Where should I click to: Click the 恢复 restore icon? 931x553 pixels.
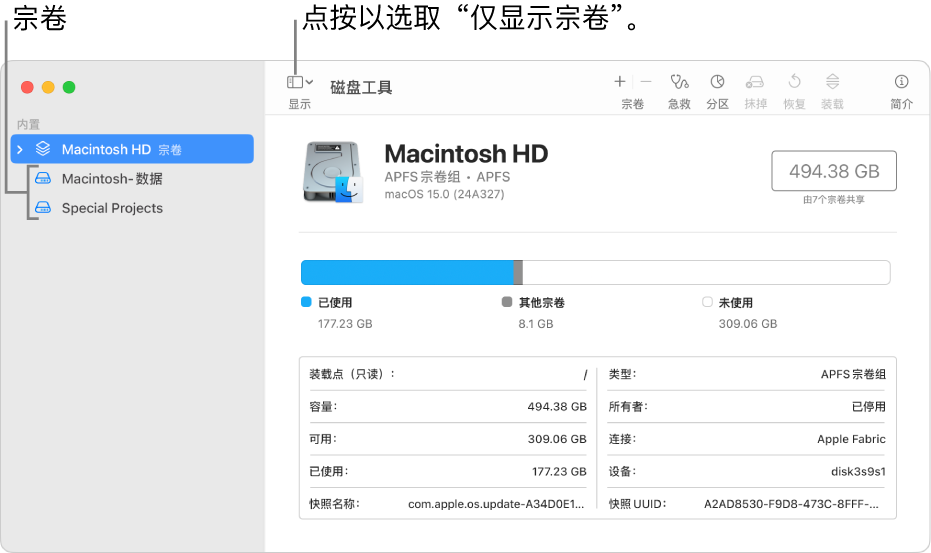click(794, 81)
